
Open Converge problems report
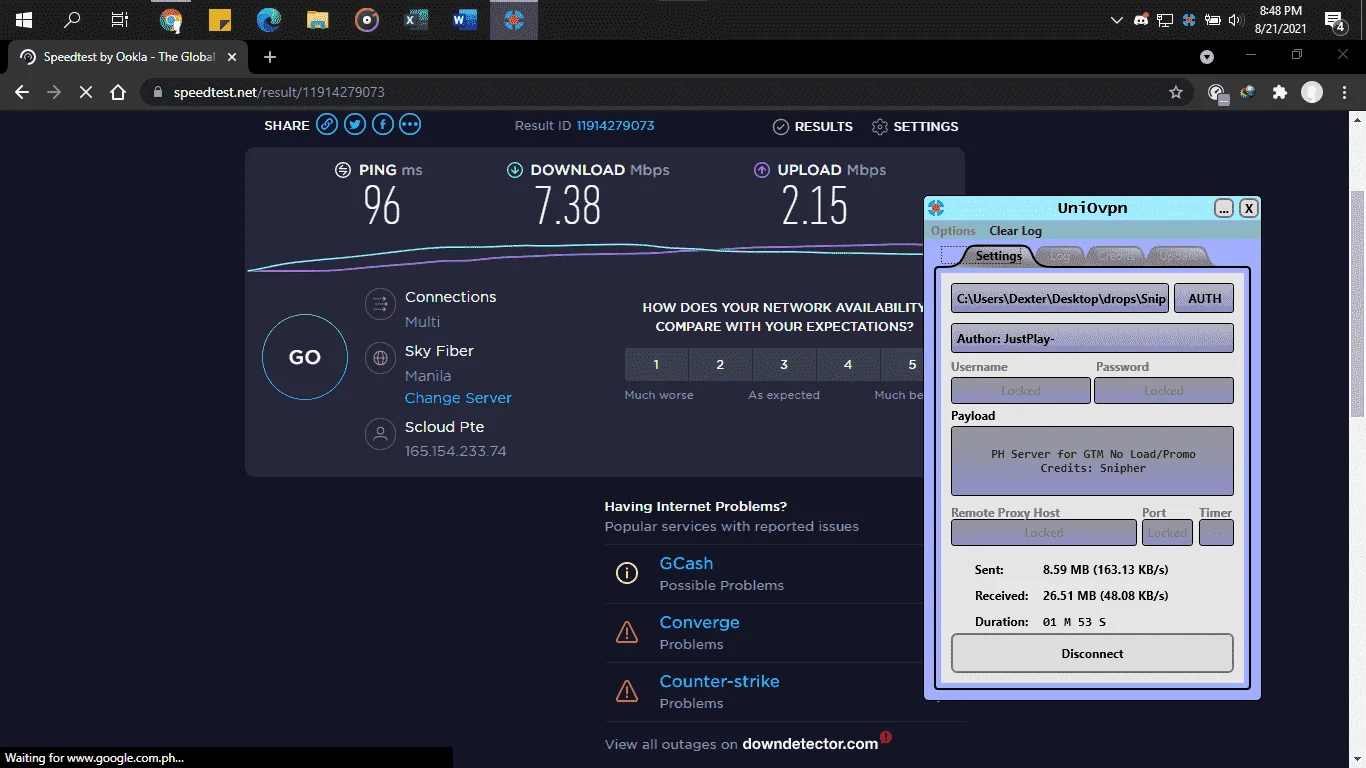tap(699, 622)
